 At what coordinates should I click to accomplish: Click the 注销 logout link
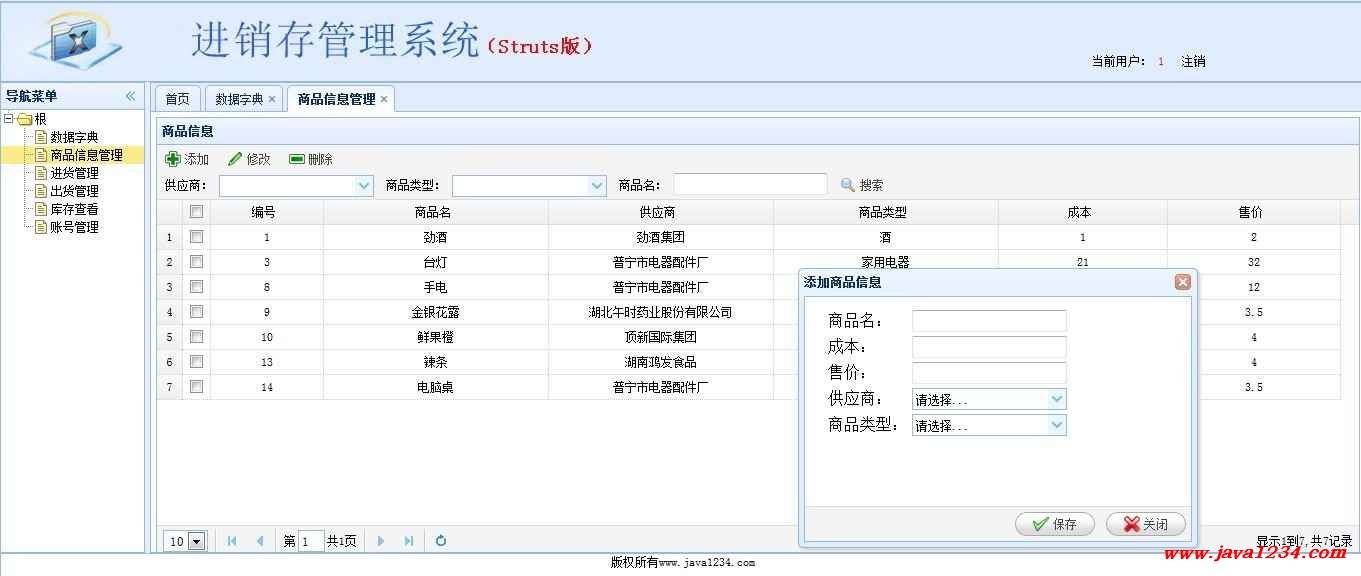point(1193,61)
